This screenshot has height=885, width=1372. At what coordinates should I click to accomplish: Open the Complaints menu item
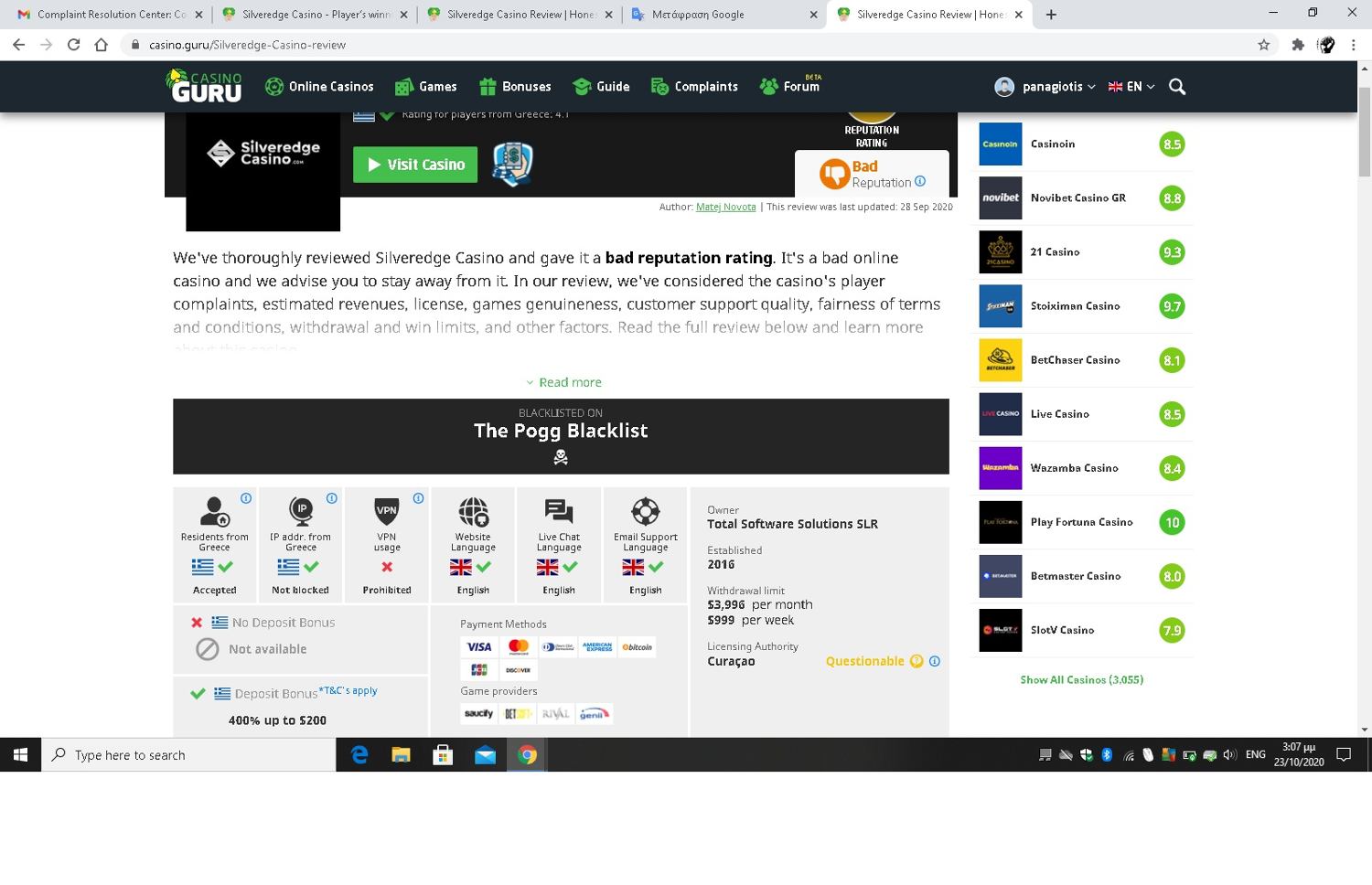click(x=694, y=87)
